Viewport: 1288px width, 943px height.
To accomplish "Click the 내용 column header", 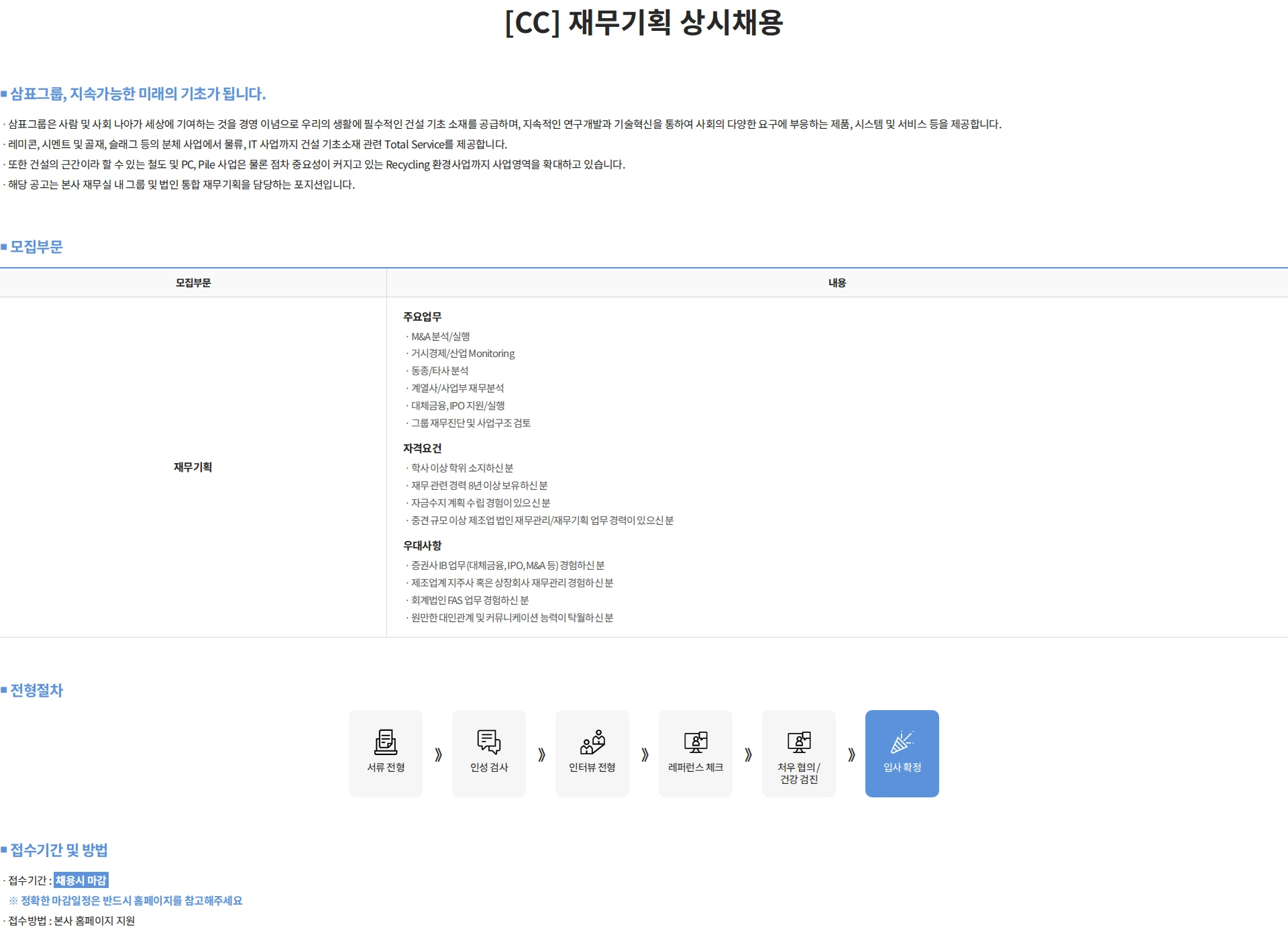I will 837,283.
